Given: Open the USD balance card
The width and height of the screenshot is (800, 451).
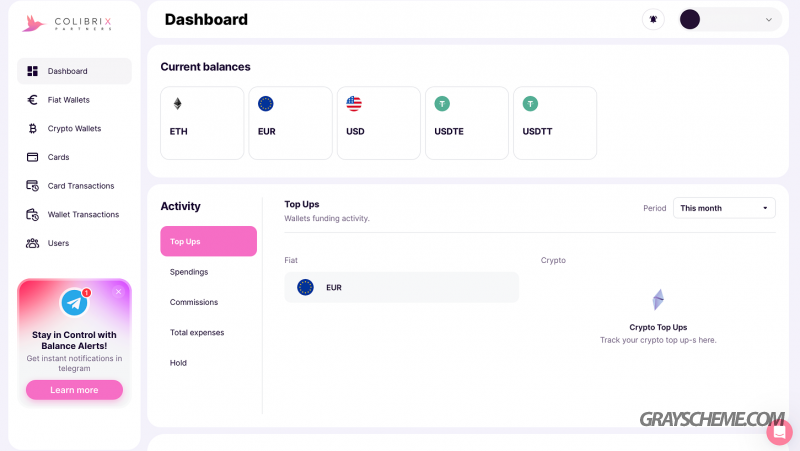Looking at the screenshot, I should point(379,123).
